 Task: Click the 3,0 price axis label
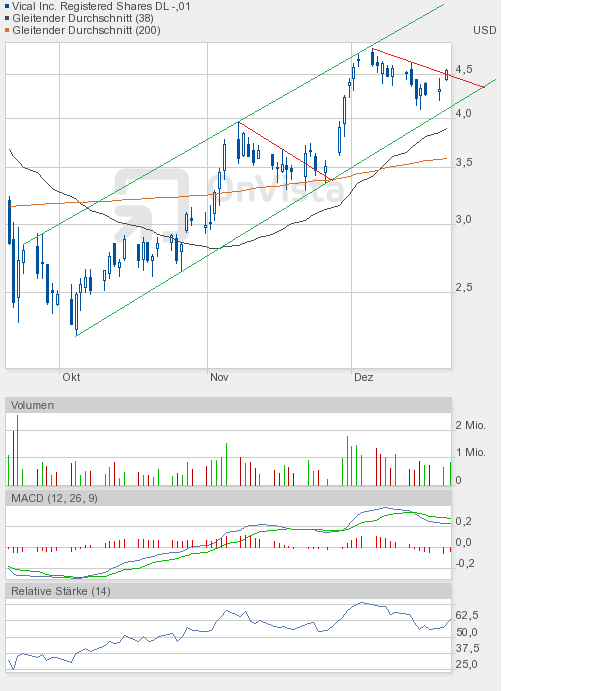[464, 219]
